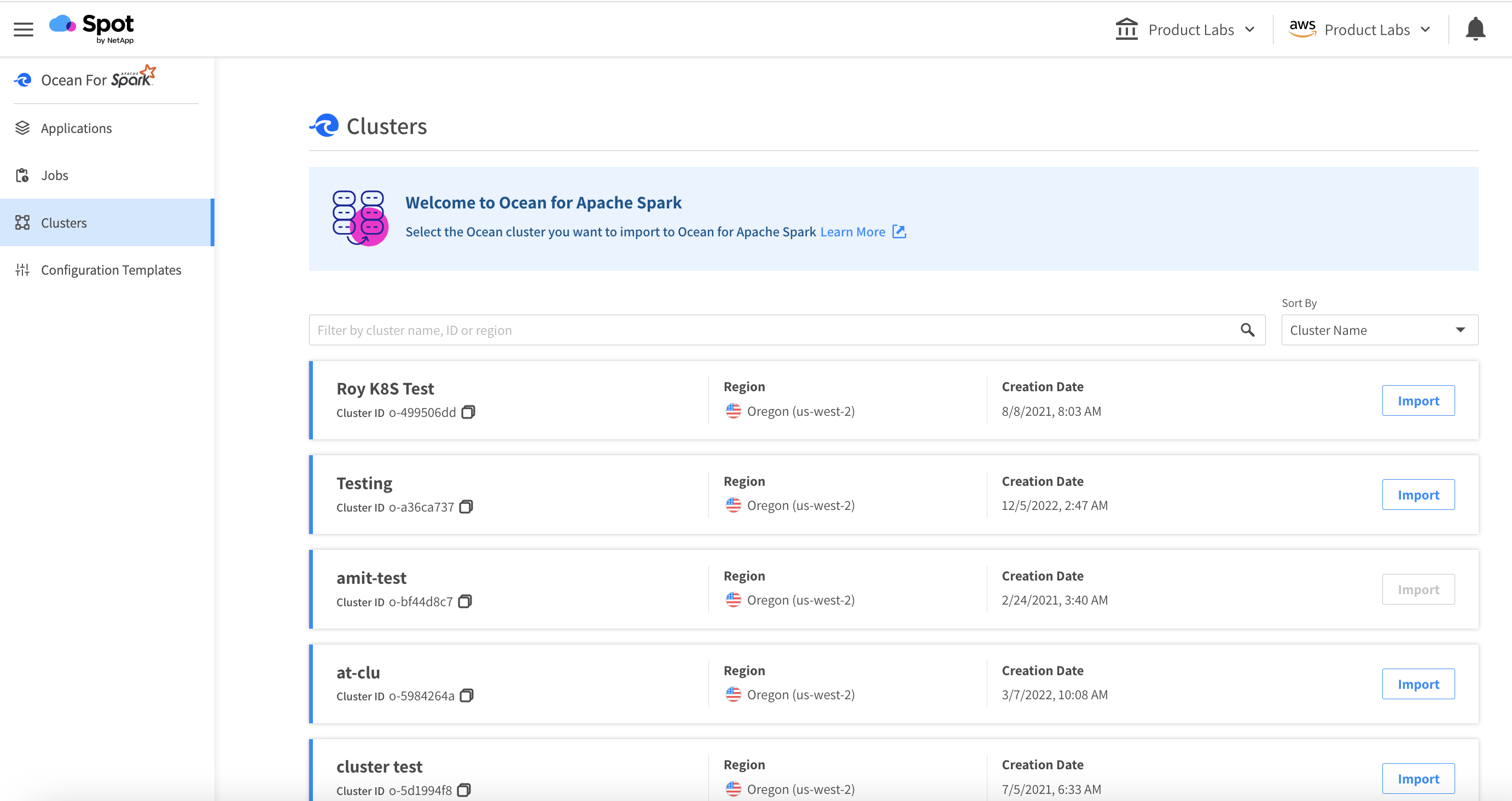The image size is (1512, 801).
Task: Click creation date 12/5/2022, 2:47 AM
Action: tap(1055, 505)
